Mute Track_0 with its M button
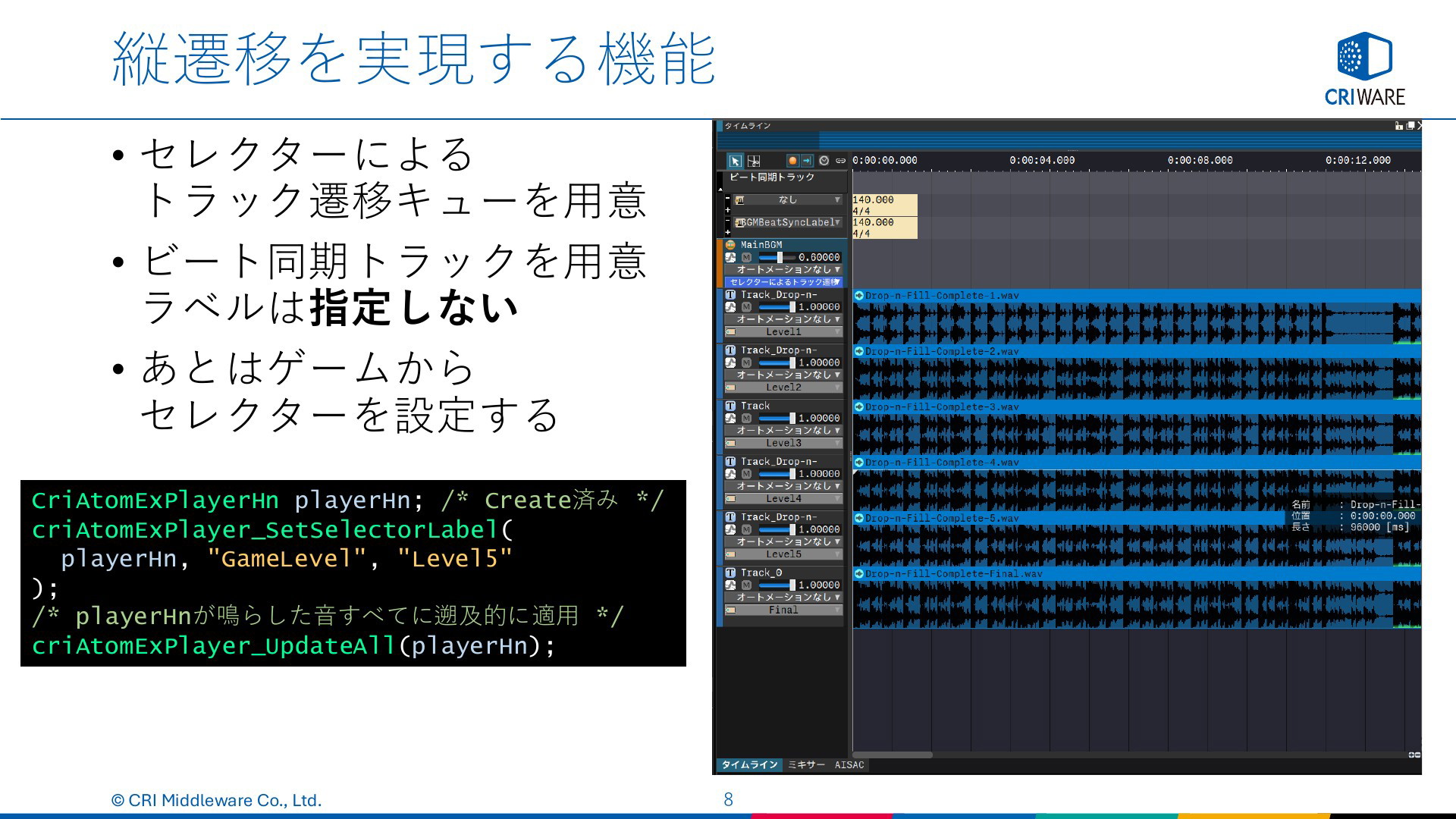Screen dimensions: 1456x819 point(746,585)
